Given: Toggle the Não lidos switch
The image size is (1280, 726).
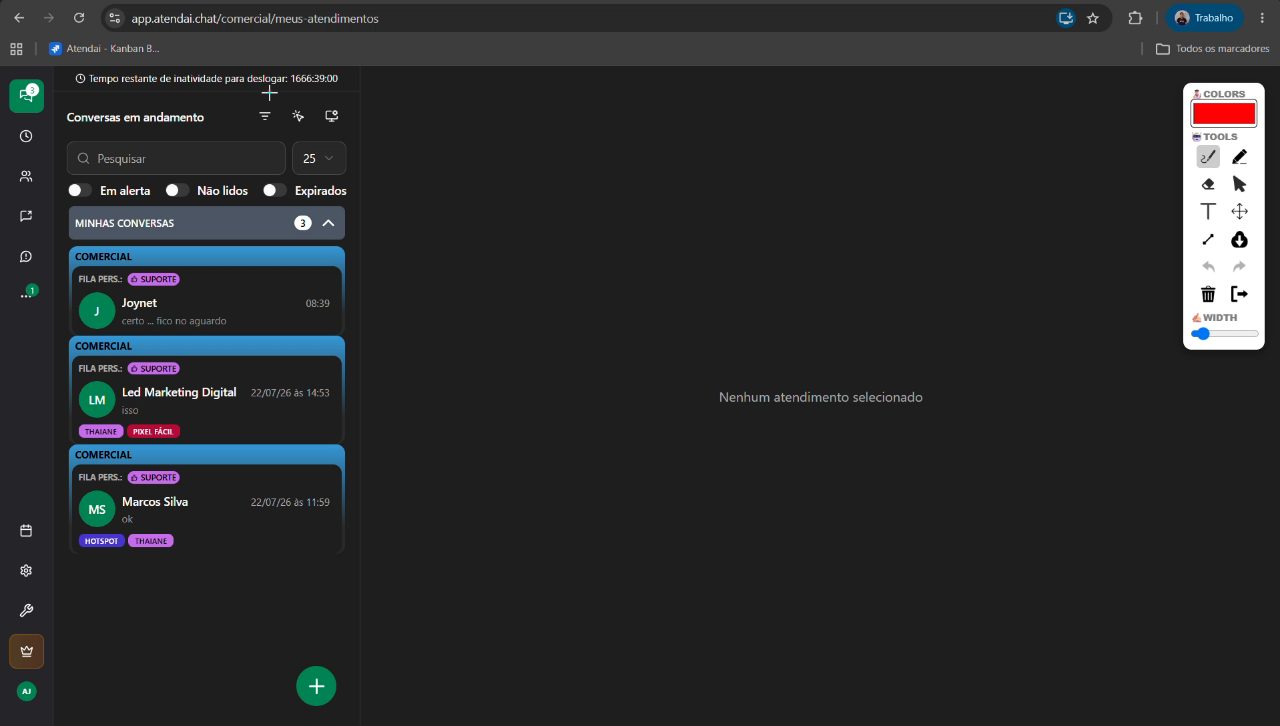Looking at the screenshot, I should click(x=177, y=190).
